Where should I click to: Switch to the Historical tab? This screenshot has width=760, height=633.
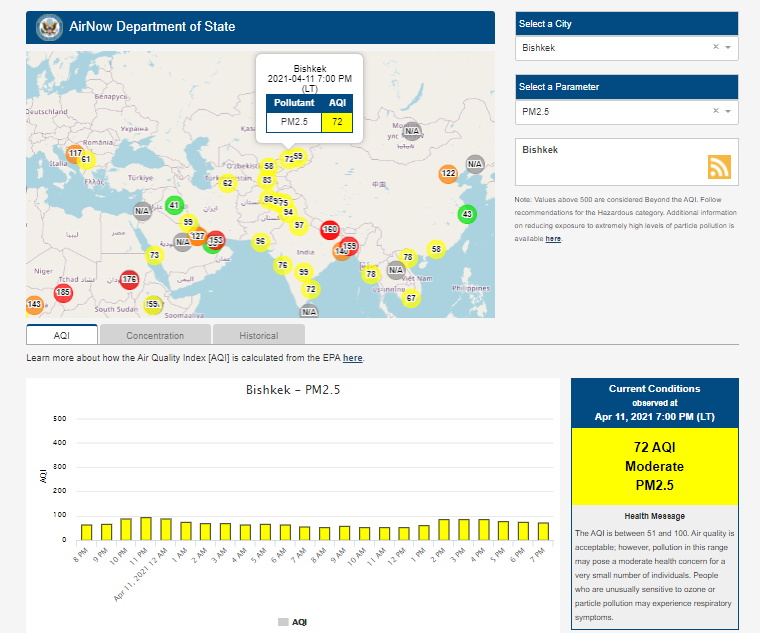click(258, 335)
